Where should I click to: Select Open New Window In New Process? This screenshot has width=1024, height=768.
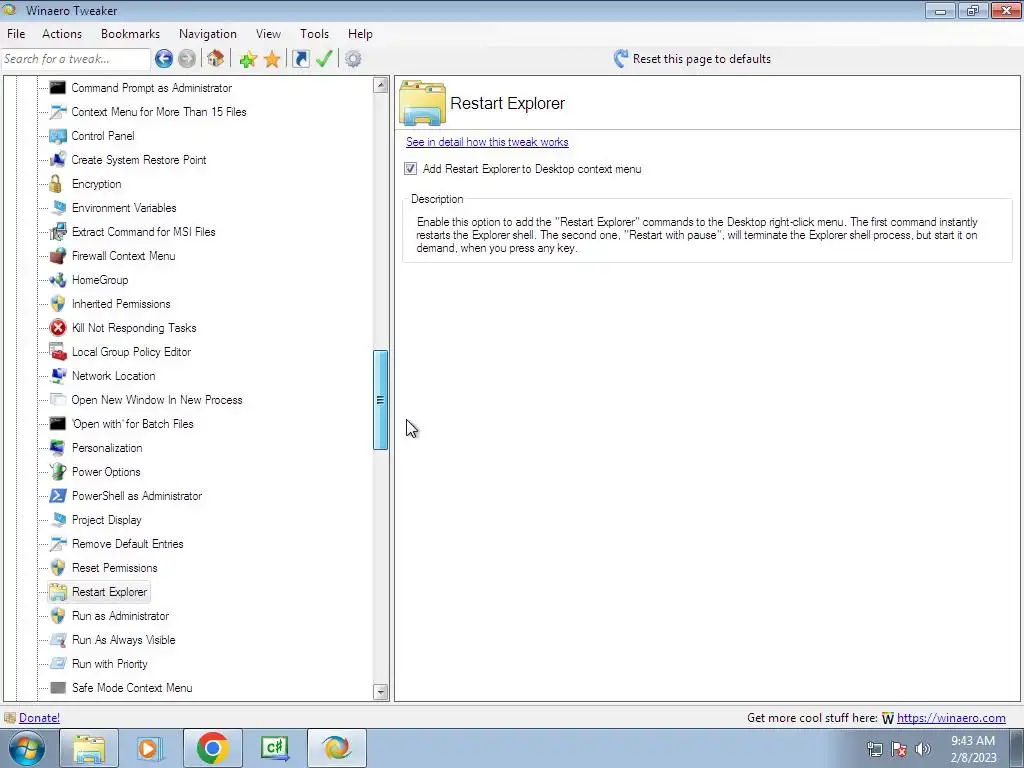[157, 400]
